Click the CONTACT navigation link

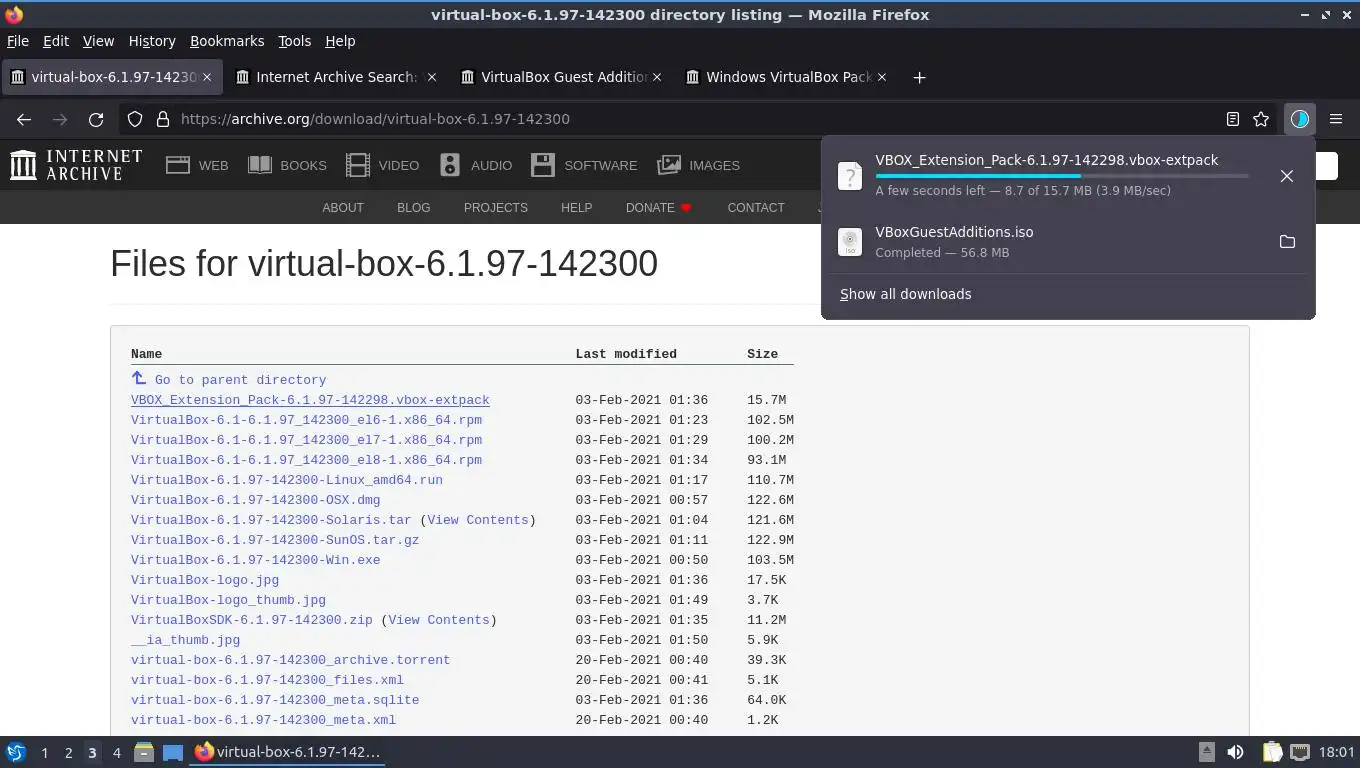756,208
